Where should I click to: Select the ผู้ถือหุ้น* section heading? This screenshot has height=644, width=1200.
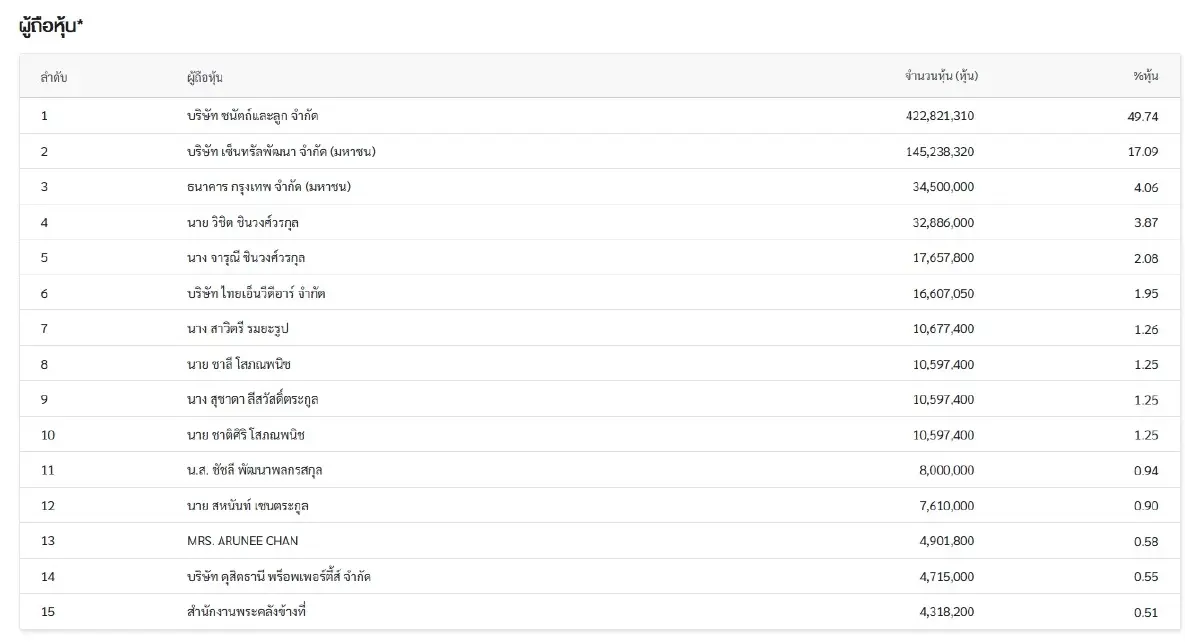tap(52, 28)
